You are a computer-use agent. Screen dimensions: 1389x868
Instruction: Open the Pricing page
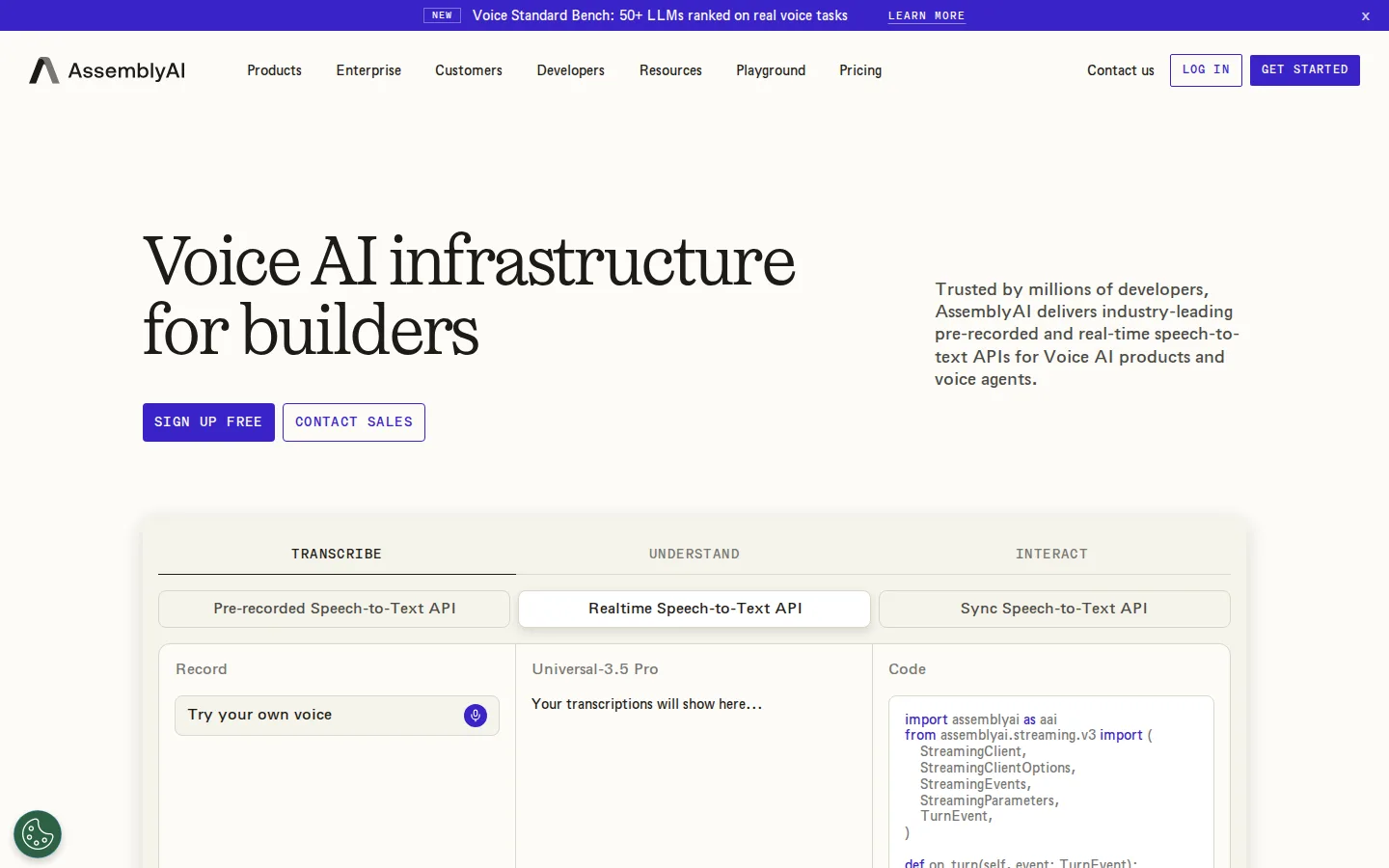pyautogui.click(x=860, y=70)
